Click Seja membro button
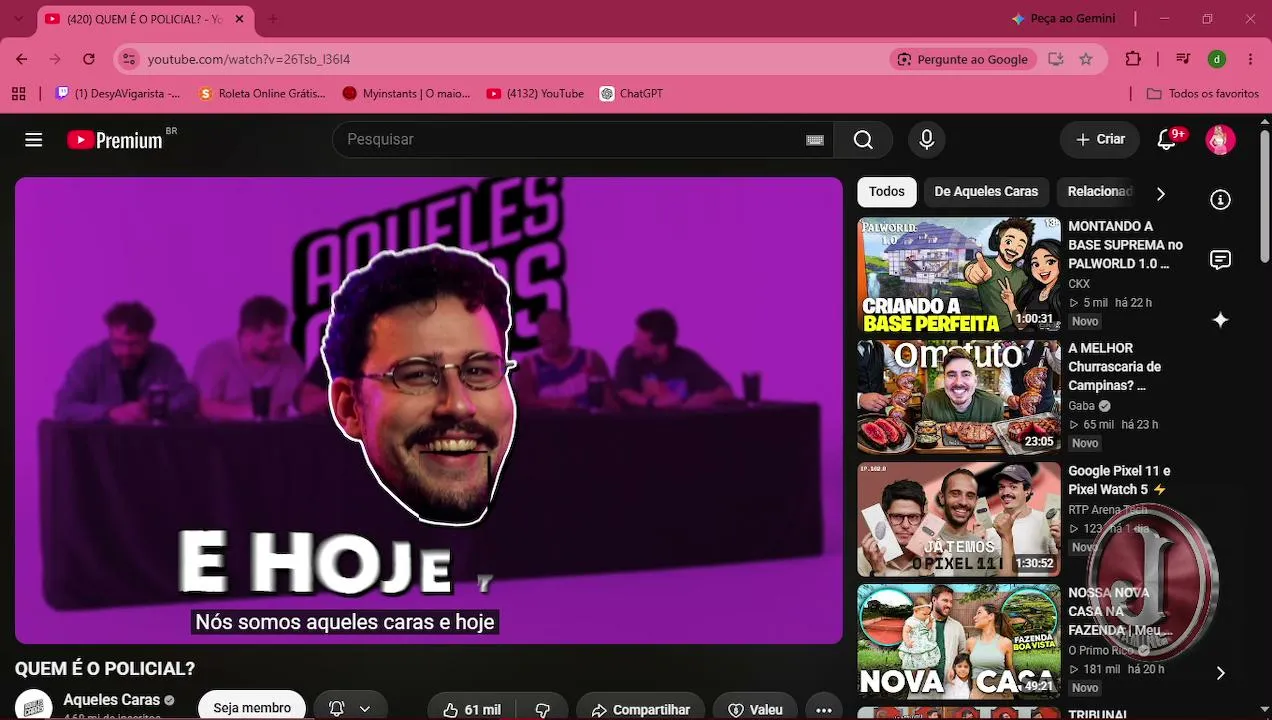This screenshot has height=720, width=1272. (x=252, y=707)
